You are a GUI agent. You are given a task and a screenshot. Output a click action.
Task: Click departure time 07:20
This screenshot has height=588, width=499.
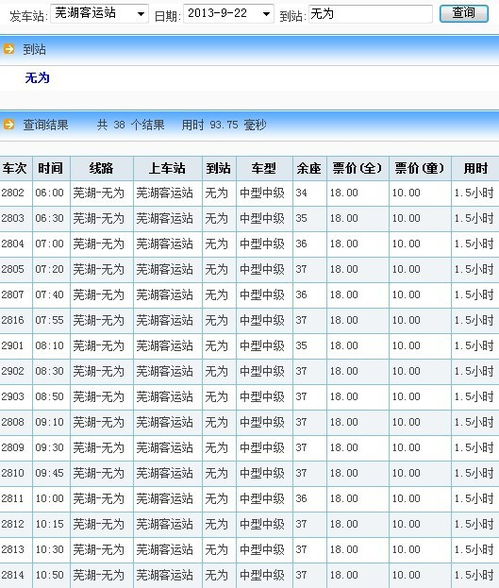49,269
